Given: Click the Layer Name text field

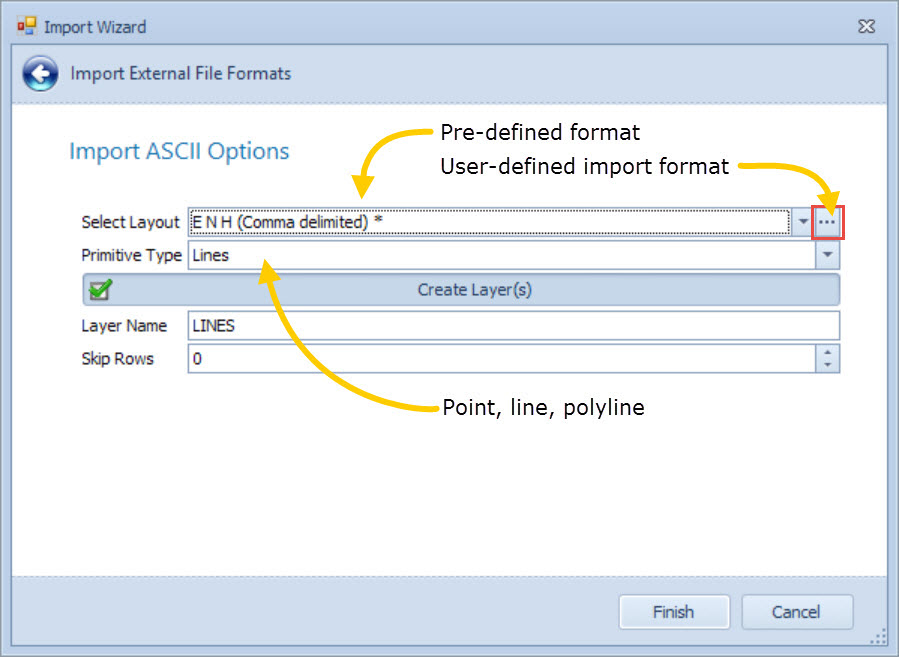Looking at the screenshot, I should [512, 326].
